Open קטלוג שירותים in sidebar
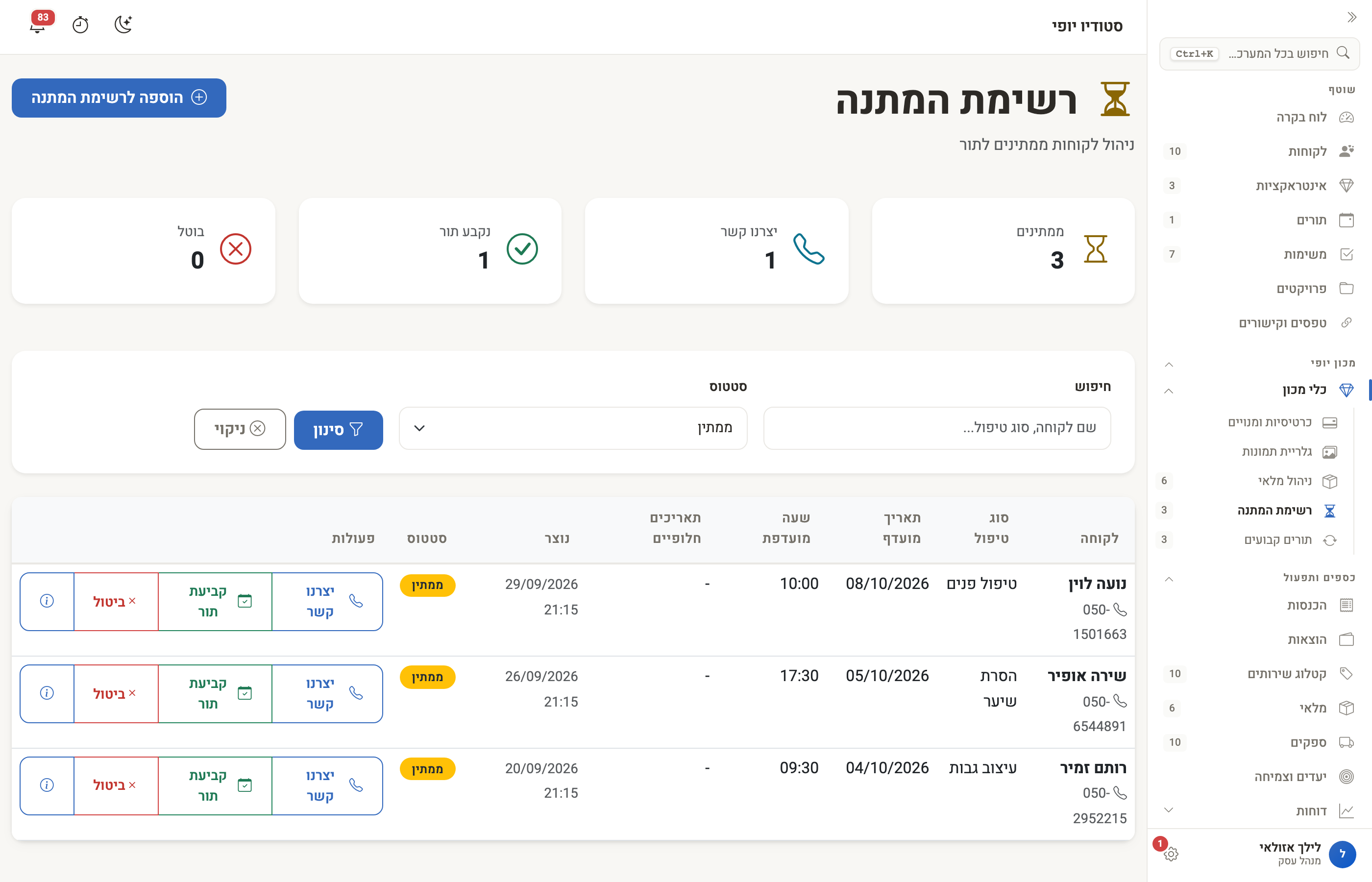Viewport: 1372px width, 882px height. tap(1259, 674)
